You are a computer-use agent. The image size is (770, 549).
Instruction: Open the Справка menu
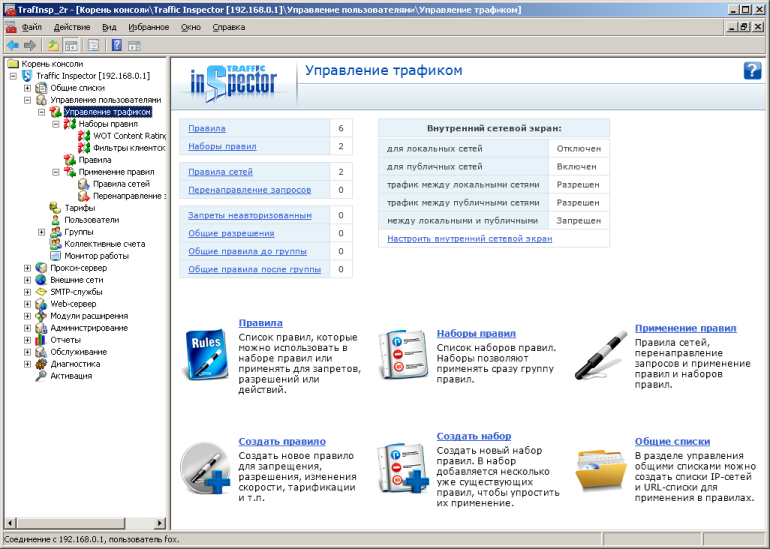pos(228,27)
